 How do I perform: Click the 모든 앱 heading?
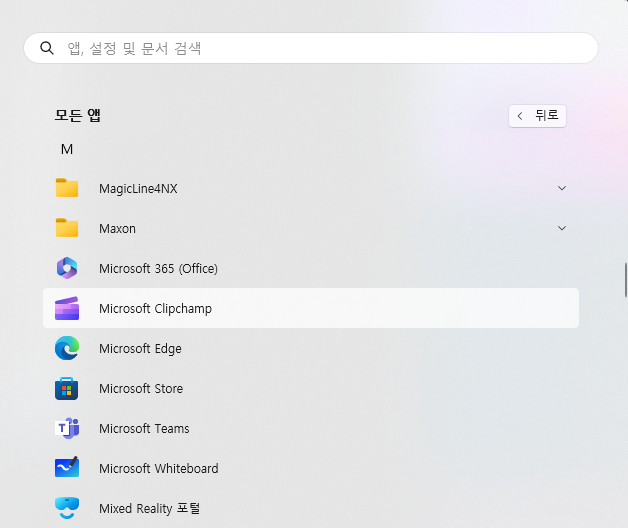(78, 115)
